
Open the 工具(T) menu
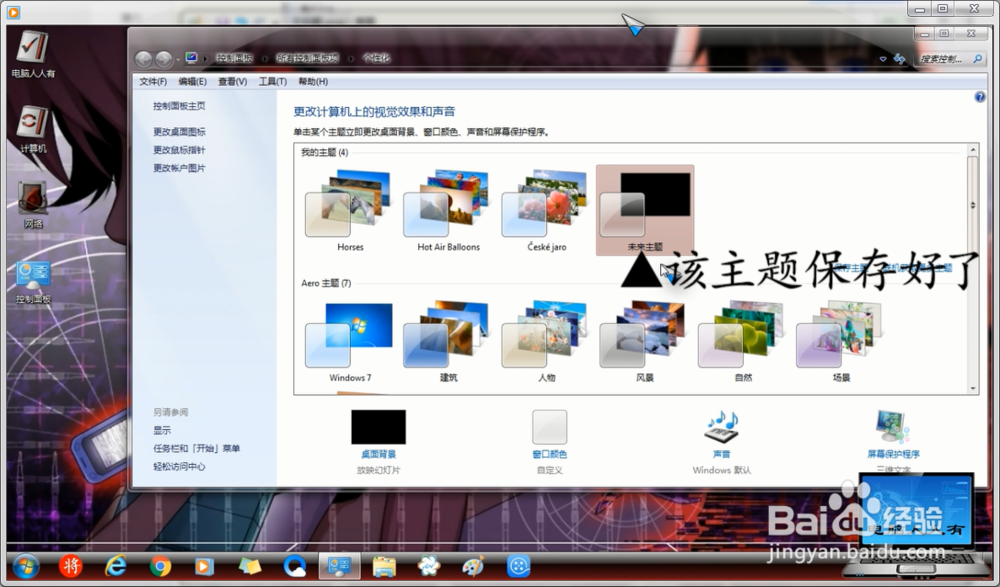(272, 82)
